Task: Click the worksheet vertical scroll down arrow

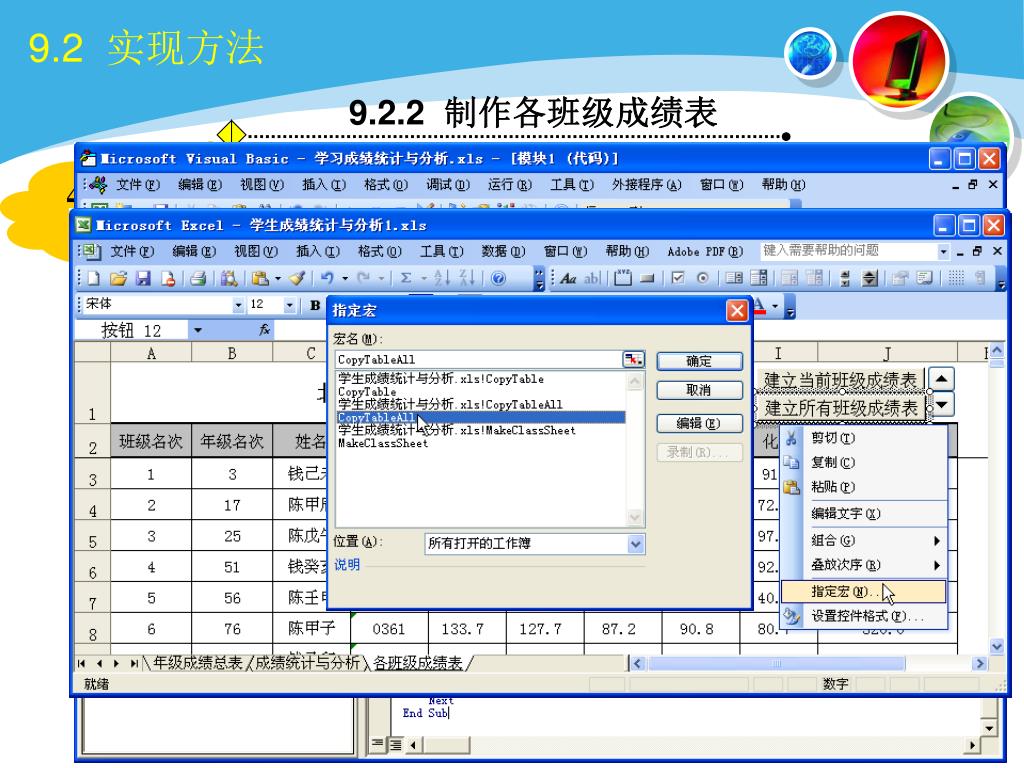Action: point(997,647)
